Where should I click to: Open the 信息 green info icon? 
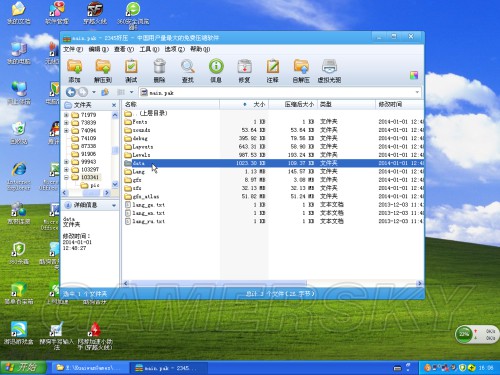pos(216,66)
